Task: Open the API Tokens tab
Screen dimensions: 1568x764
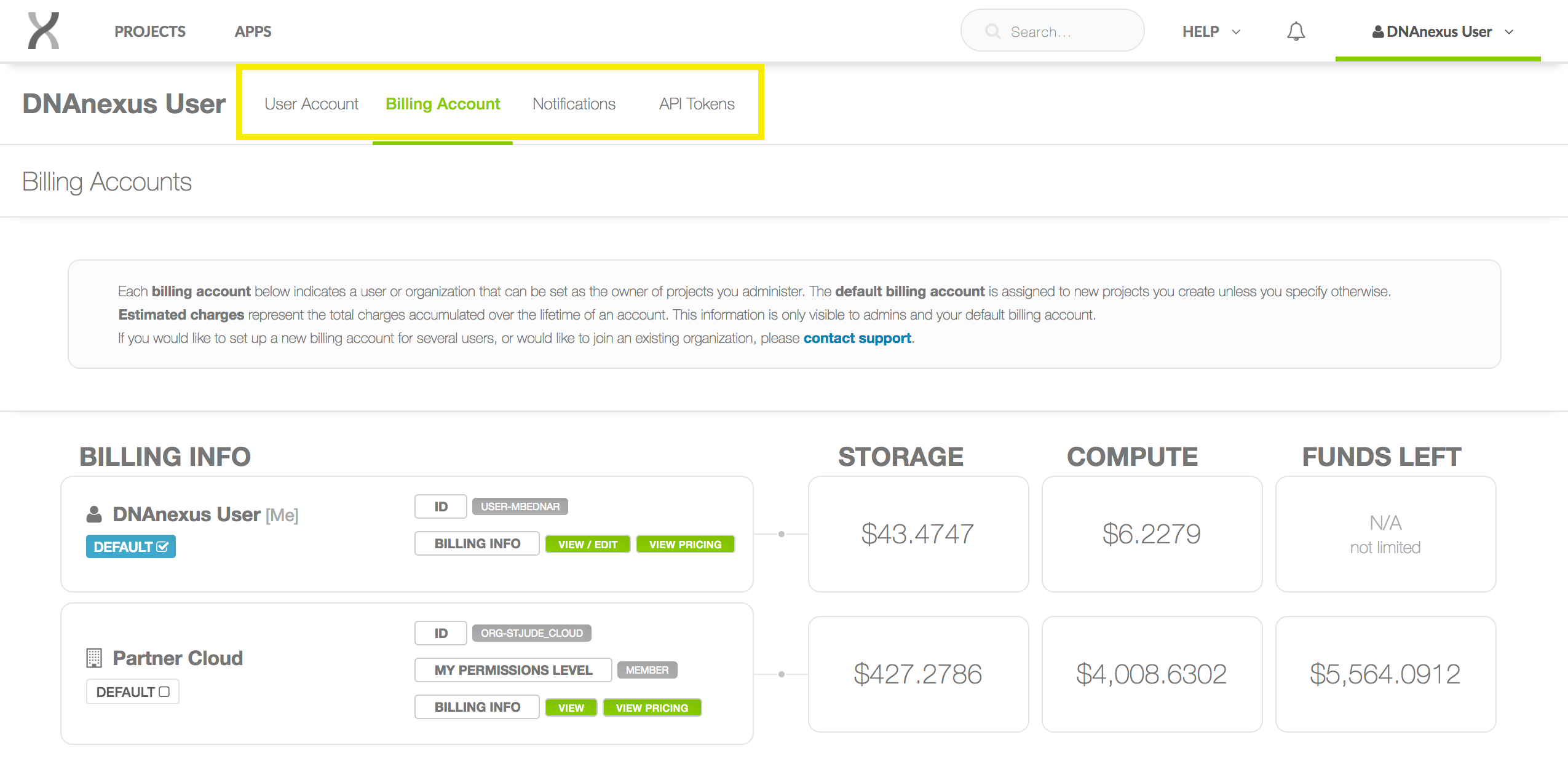Action: (697, 104)
